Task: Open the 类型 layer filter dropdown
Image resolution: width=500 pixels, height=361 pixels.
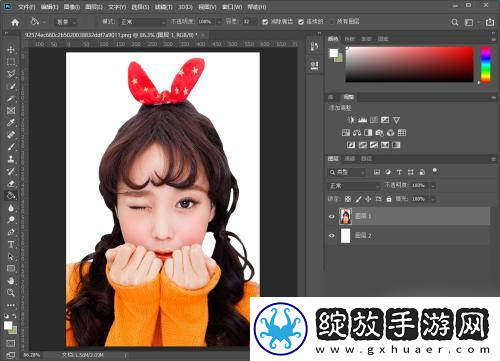Action: [x=346, y=172]
